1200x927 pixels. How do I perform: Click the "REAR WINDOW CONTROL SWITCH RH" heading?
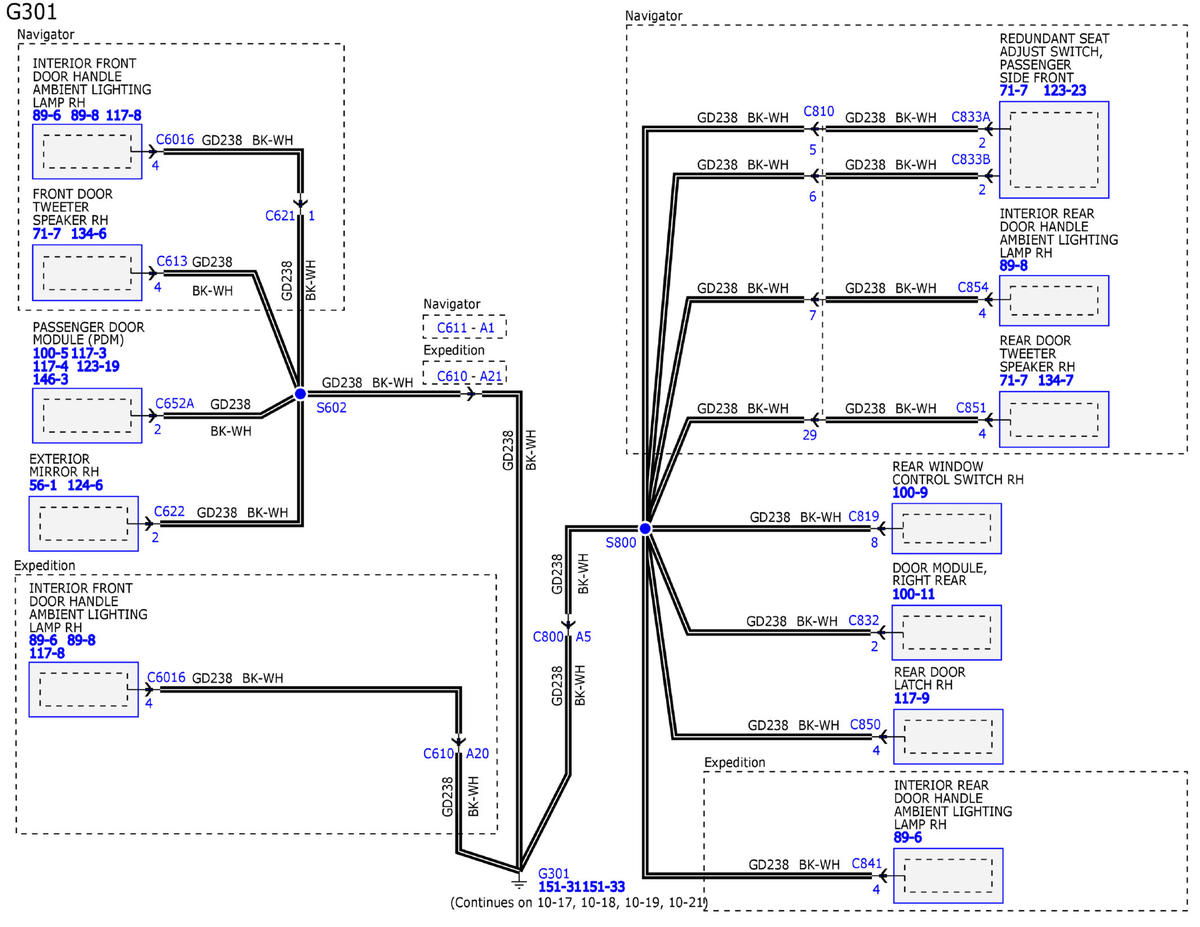pyautogui.click(x=958, y=473)
